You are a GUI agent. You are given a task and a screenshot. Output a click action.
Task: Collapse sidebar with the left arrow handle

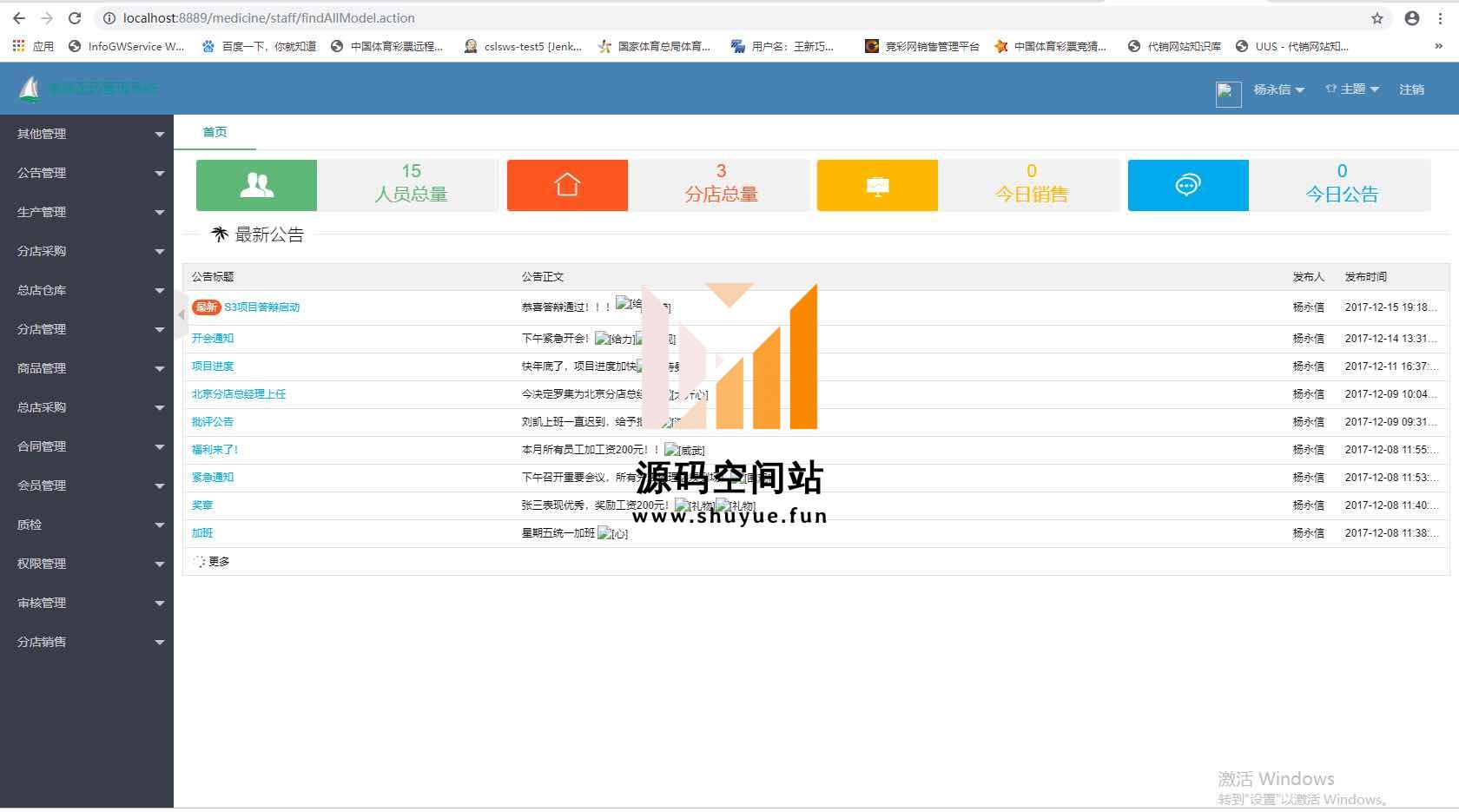pos(181,314)
